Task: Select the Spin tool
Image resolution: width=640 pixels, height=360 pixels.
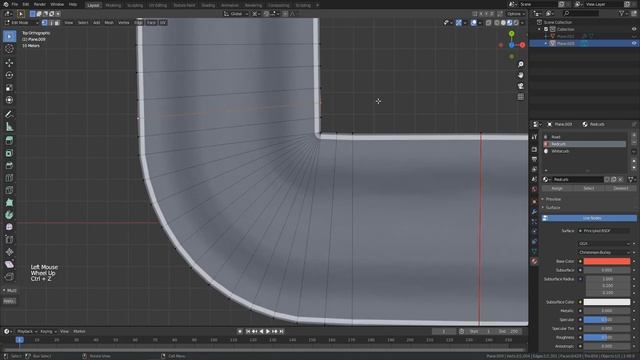Action: (x=9, y=215)
